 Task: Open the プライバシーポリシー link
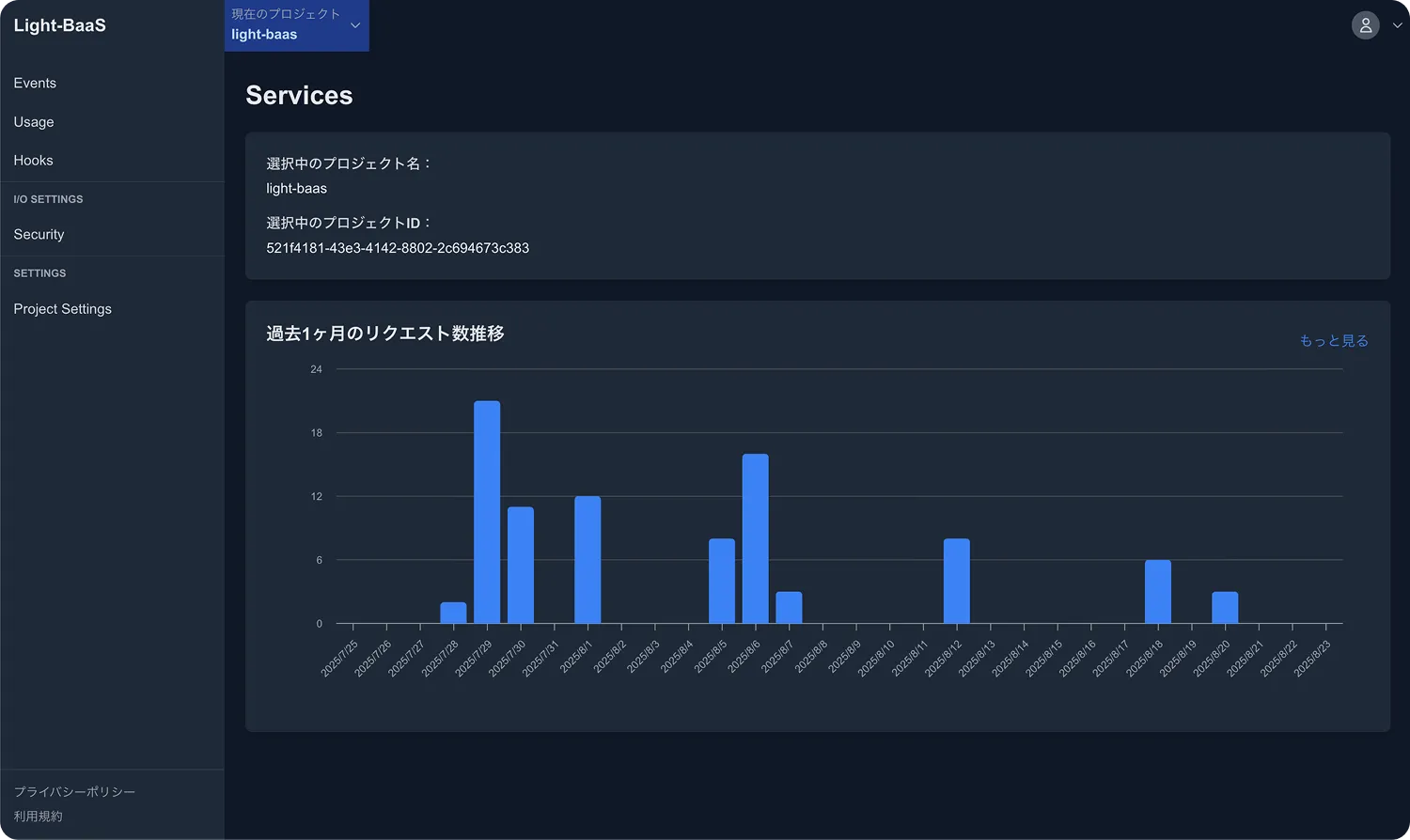coord(74,792)
